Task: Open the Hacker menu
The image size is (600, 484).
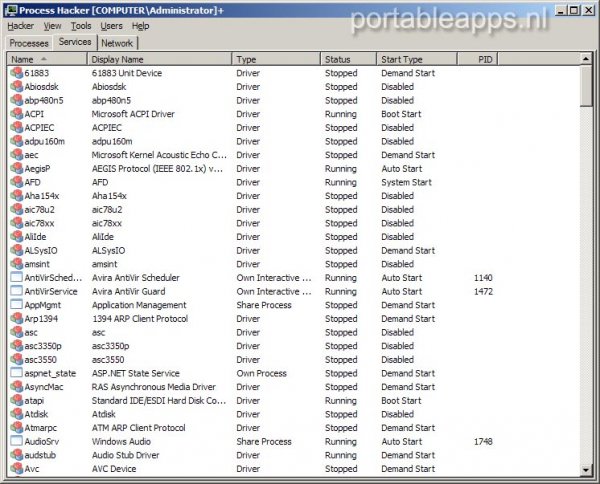Action: 21,26
